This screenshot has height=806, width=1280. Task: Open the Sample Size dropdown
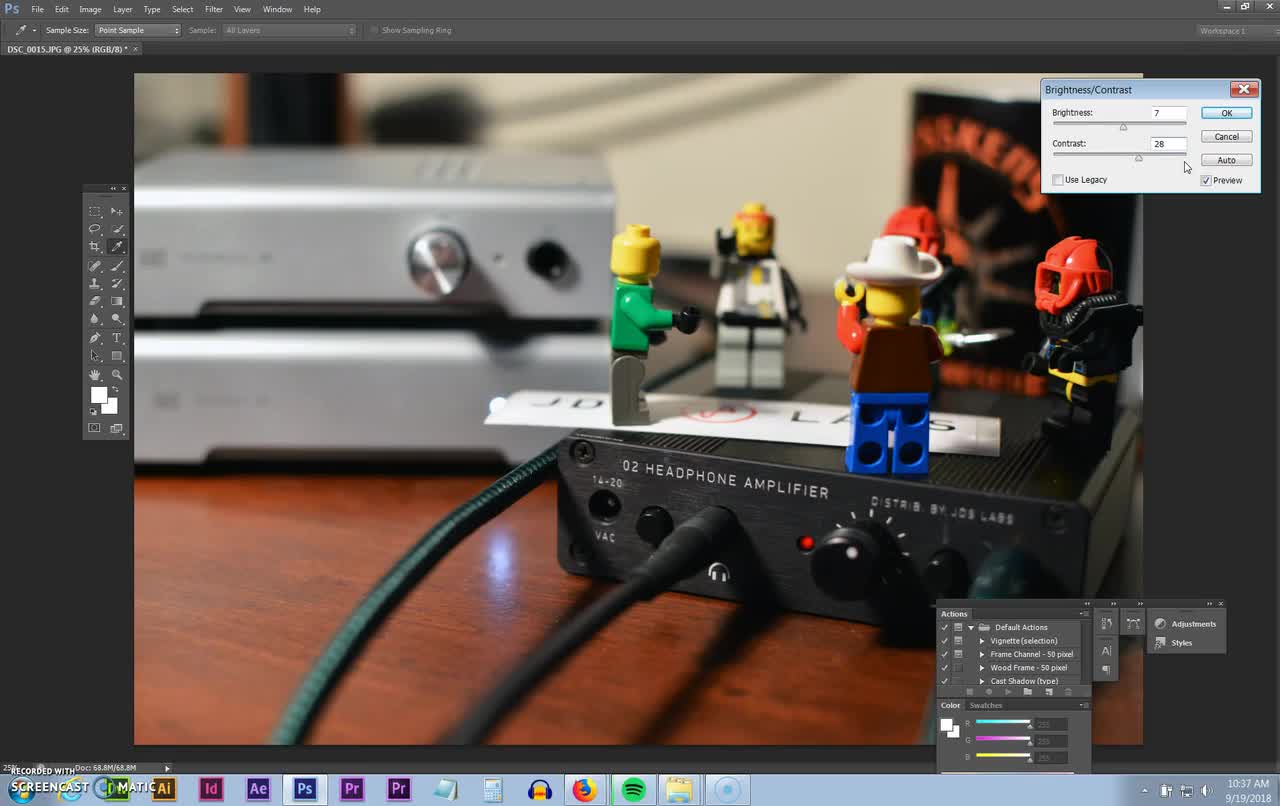coord(138,30)
